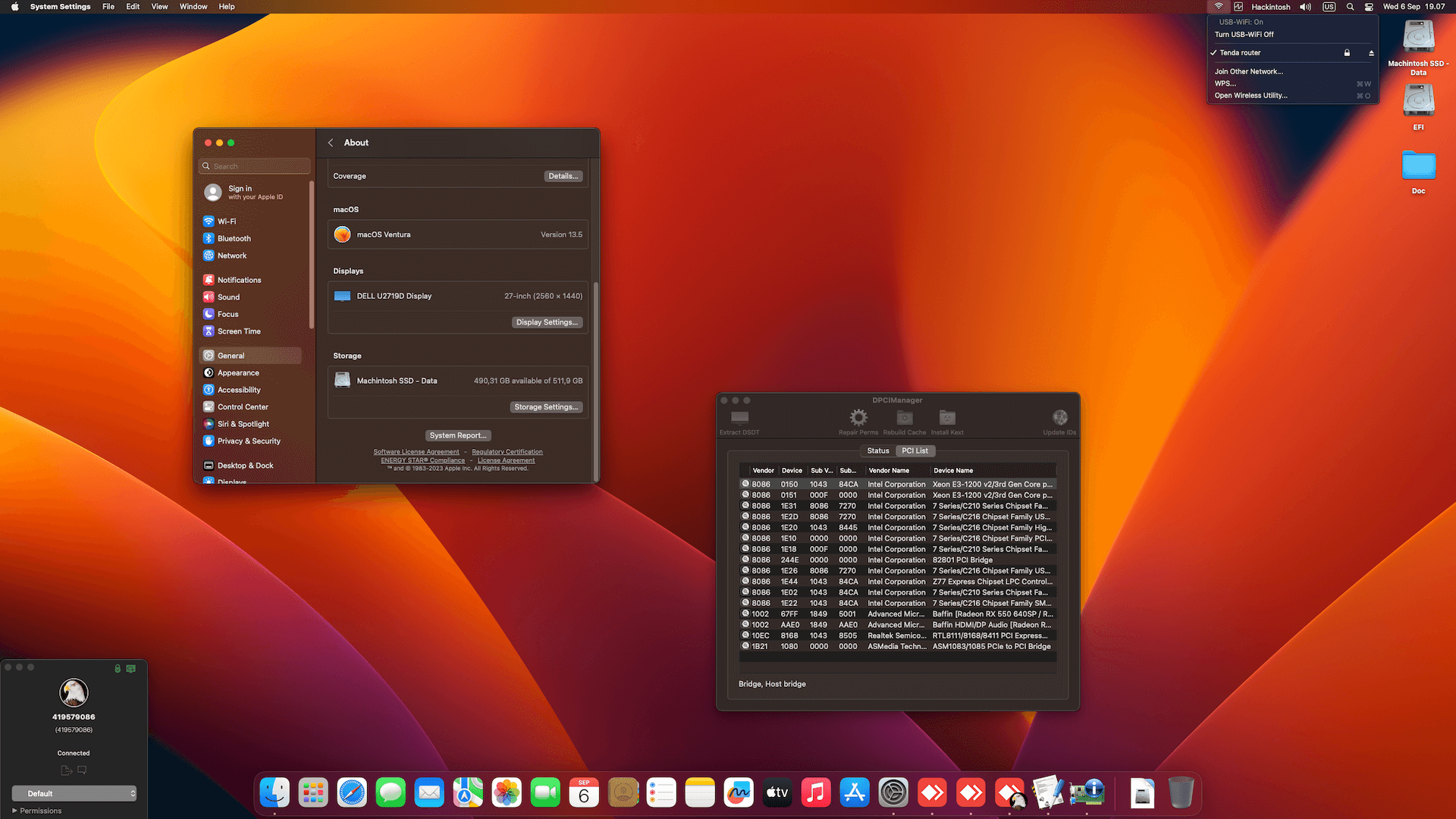Select the Tenda router network

point(1241,52)
